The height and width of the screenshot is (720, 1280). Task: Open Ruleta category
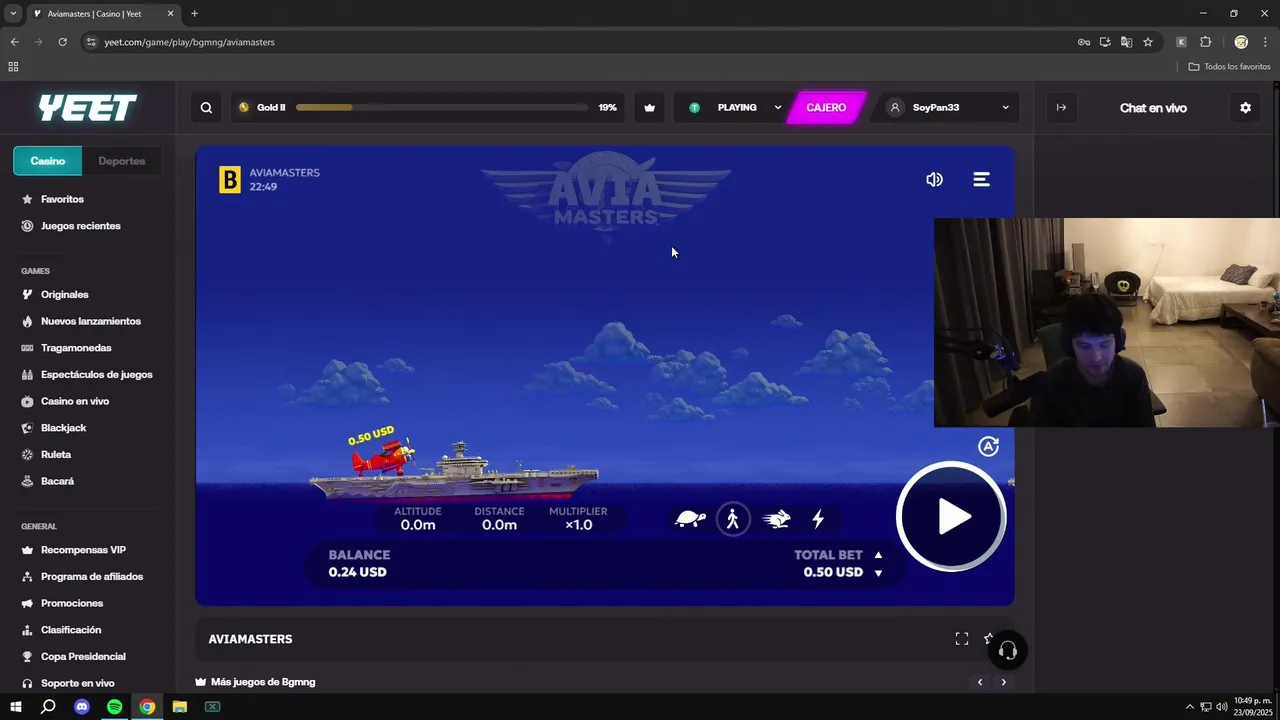click(56, 455)
